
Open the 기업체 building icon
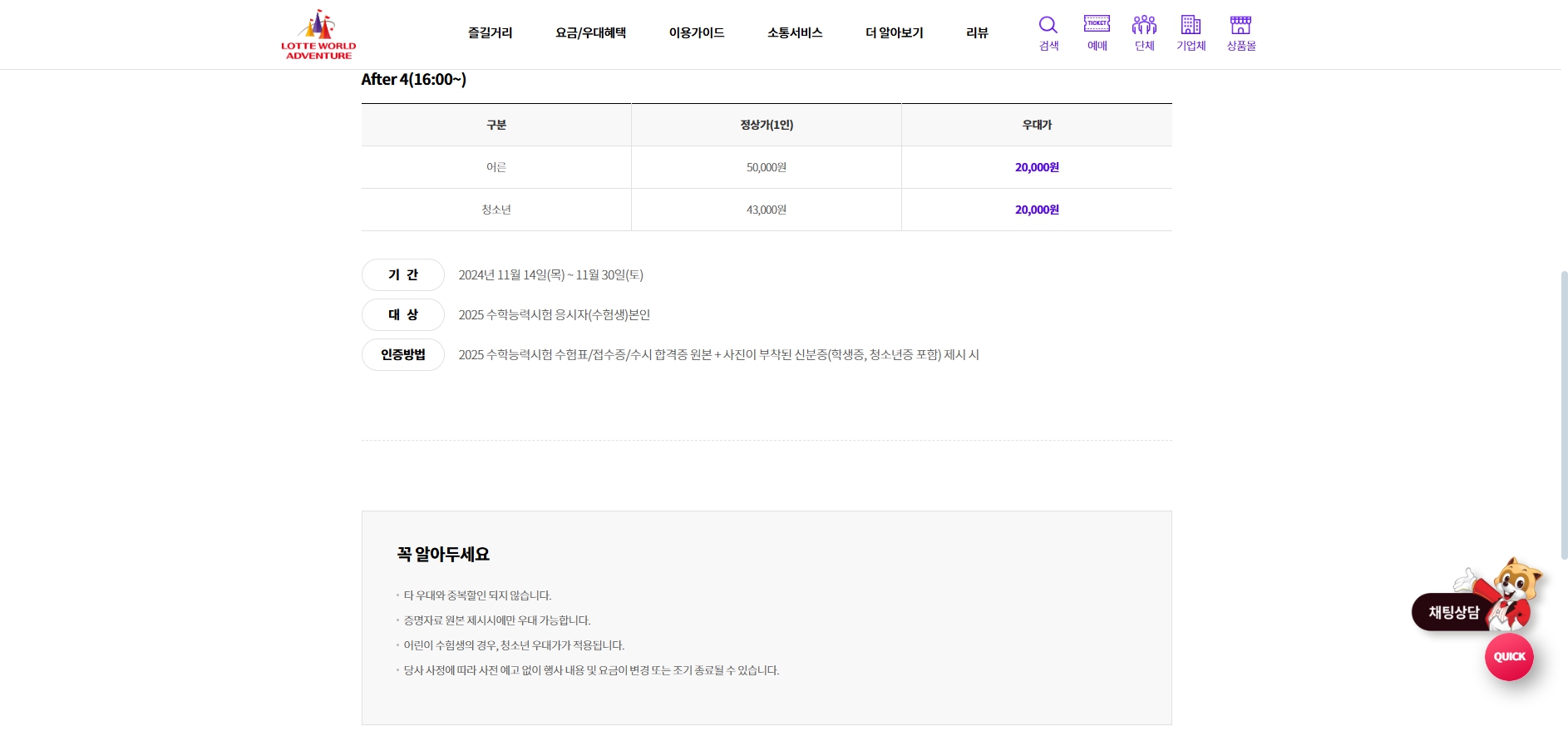point(1191,33)
